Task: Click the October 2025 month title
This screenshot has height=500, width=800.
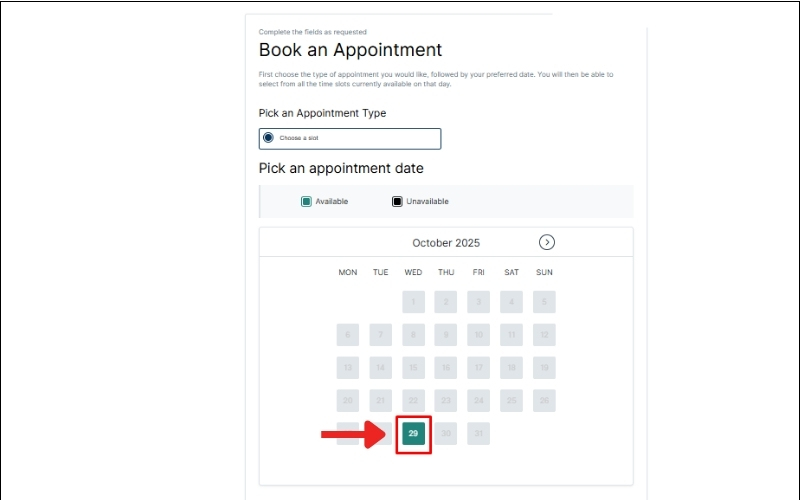Action: point(446,243)
